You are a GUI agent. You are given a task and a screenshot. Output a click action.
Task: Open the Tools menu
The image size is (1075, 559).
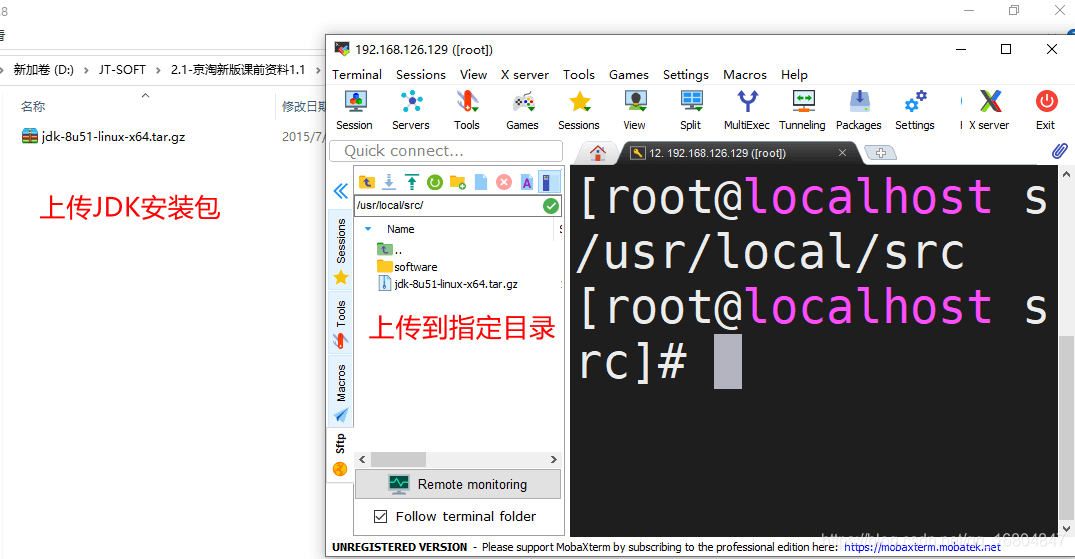pyautogui.click(x=579, y=75)
